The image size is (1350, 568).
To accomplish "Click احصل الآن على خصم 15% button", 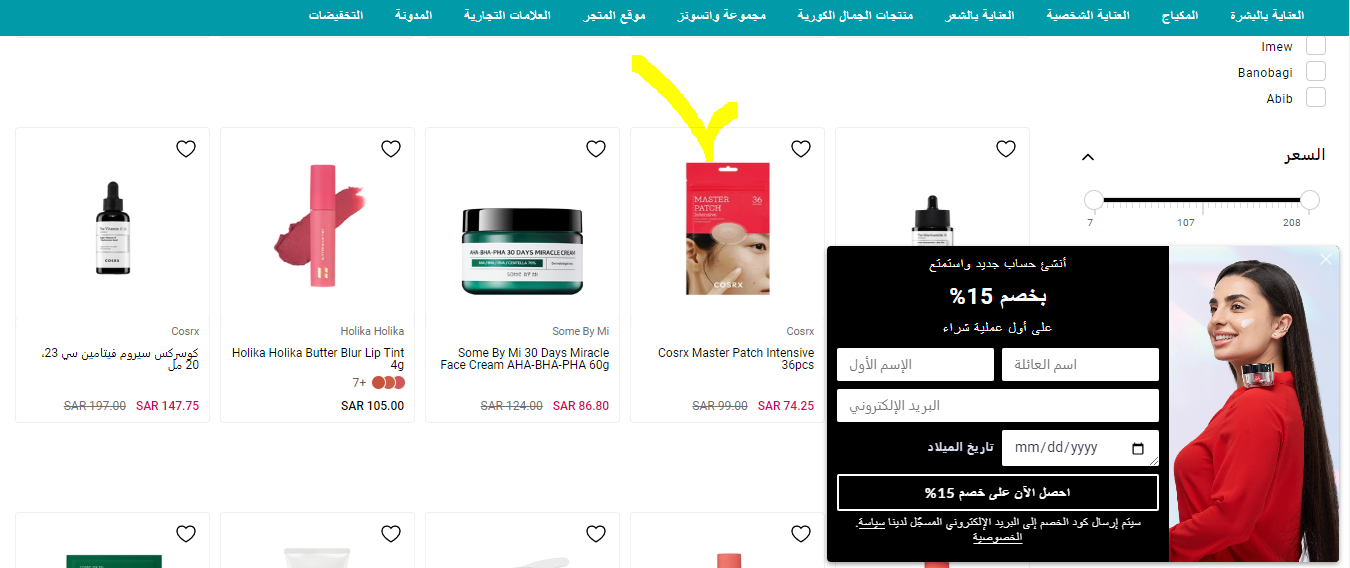I will click(x=998, y=493).
